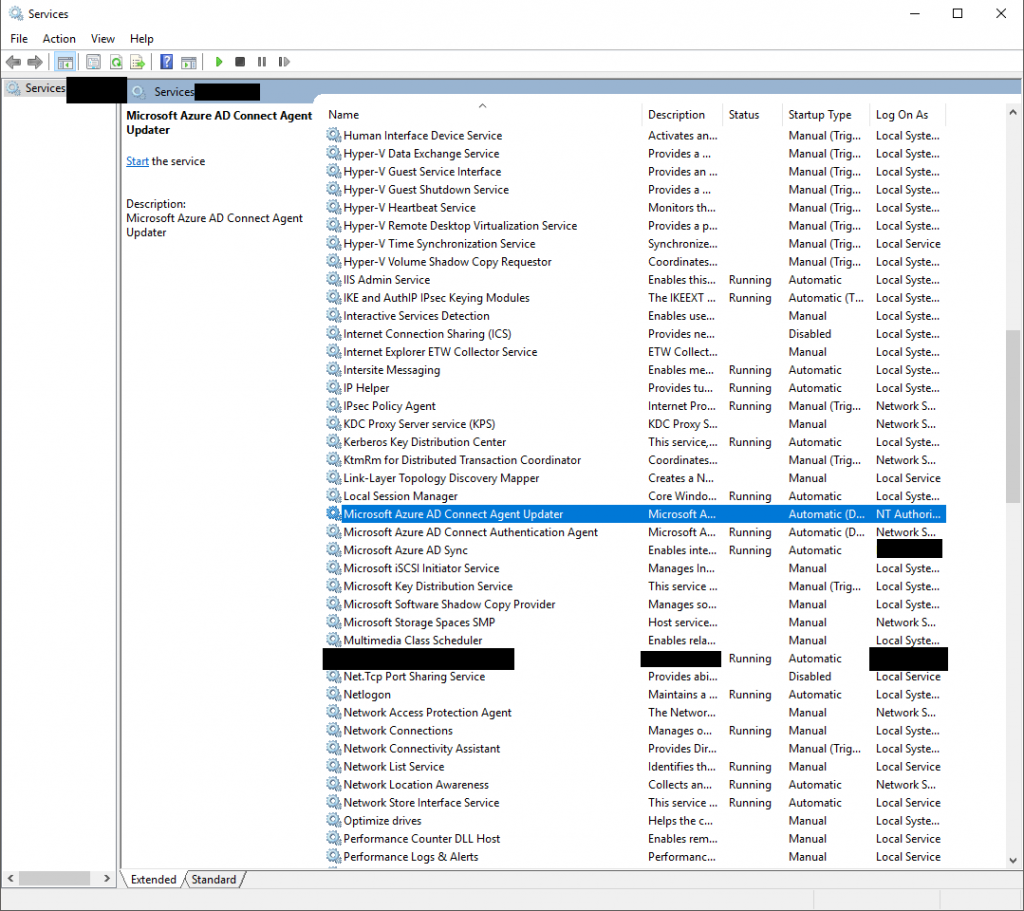Click the gear icon beside Local Session Manager
Viewport: 1024px width, 911px height.
point(334,496)
